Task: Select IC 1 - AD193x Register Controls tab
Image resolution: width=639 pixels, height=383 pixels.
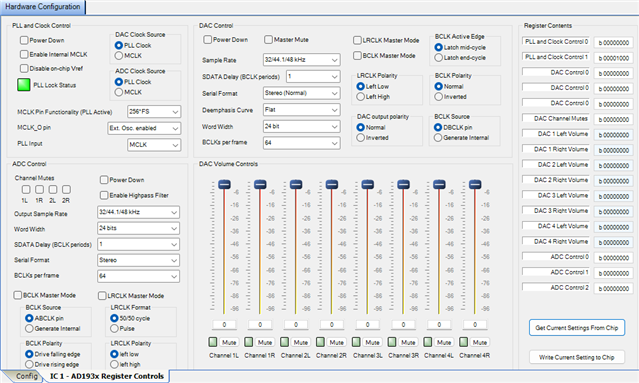Action: (x=107, y=376)
